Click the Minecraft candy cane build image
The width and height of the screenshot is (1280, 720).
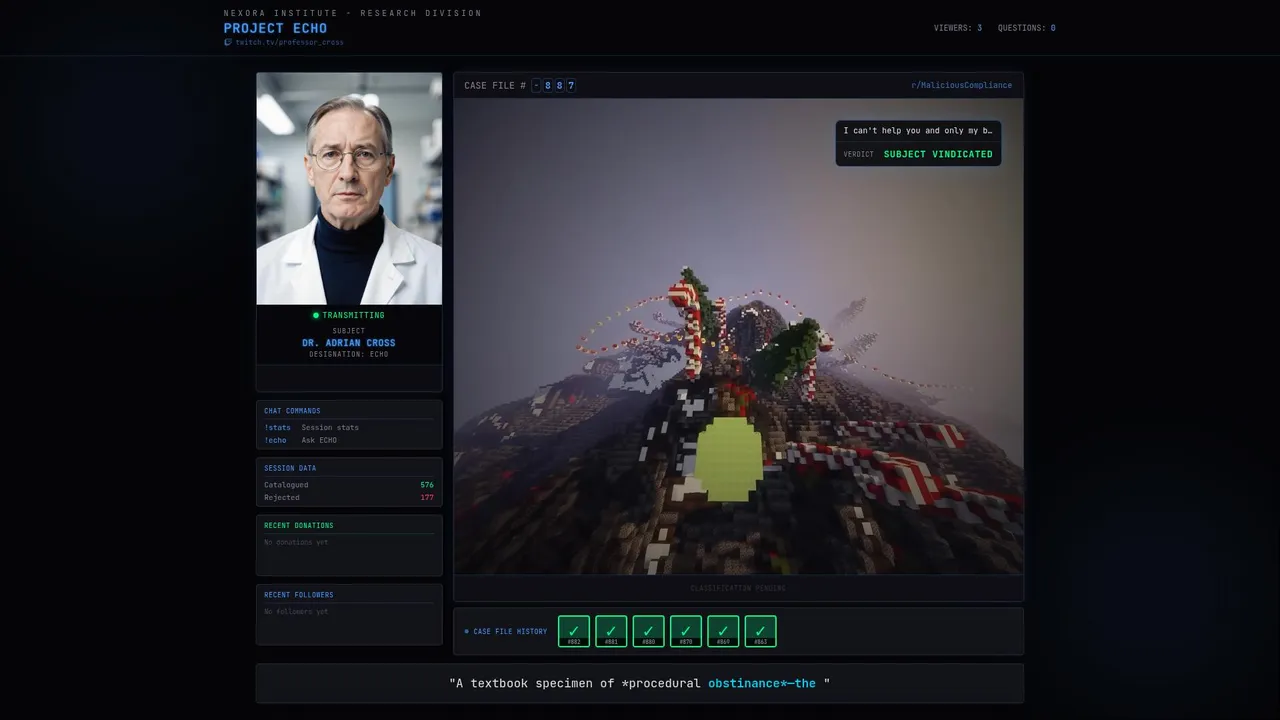click(739, 336)
